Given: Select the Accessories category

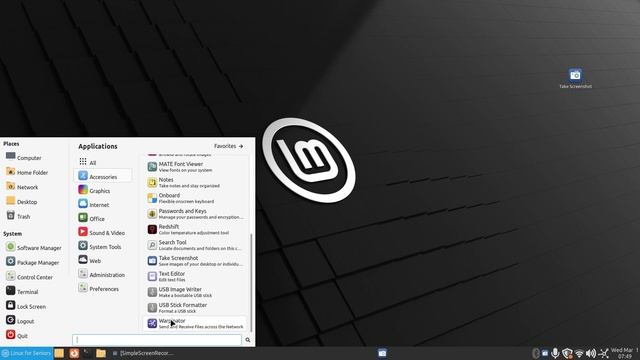Looking at the screenshot, I should (103, 176).
